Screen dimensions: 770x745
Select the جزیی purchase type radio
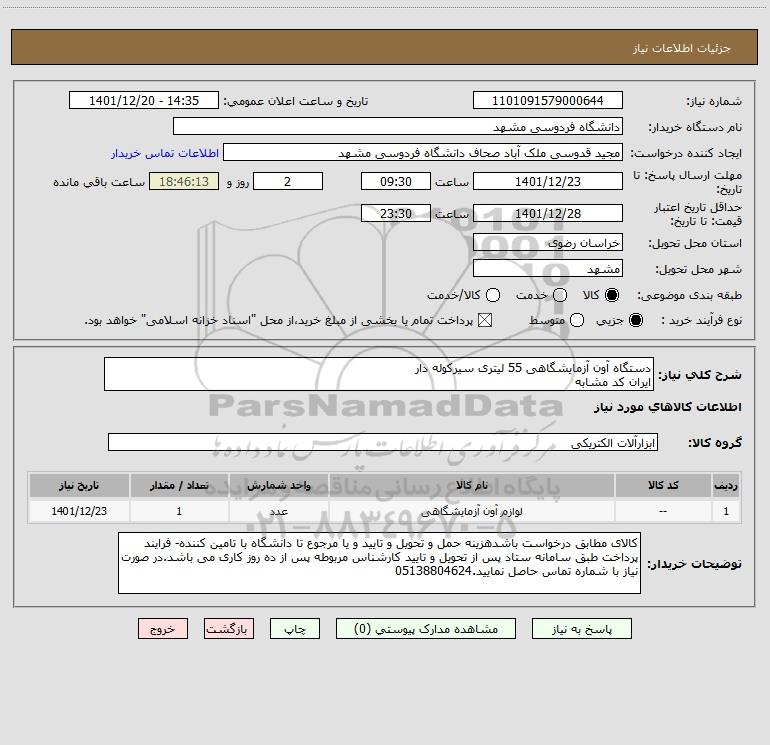[x=635, y=320]
